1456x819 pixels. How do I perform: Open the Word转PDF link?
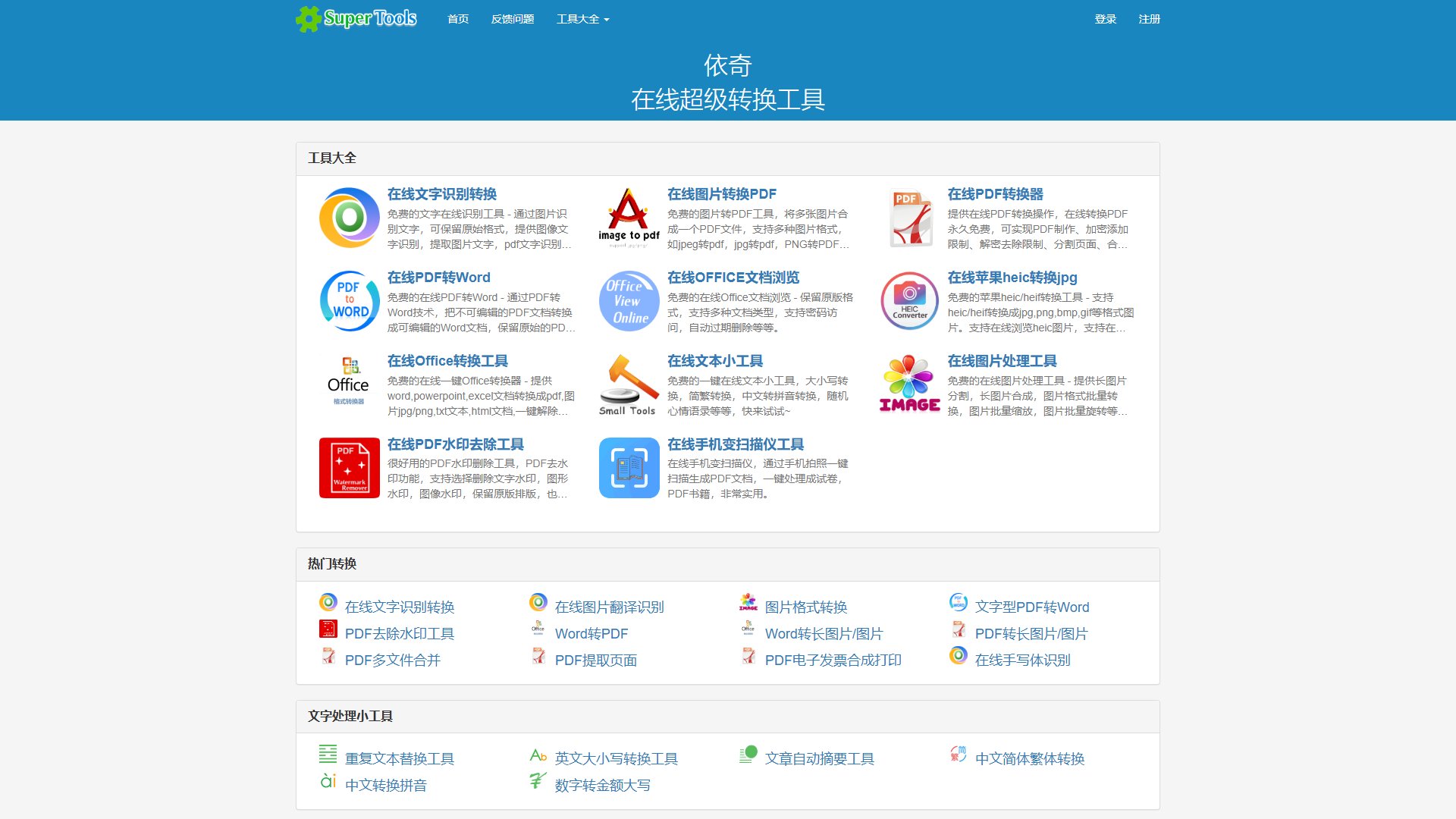[591, 633]
